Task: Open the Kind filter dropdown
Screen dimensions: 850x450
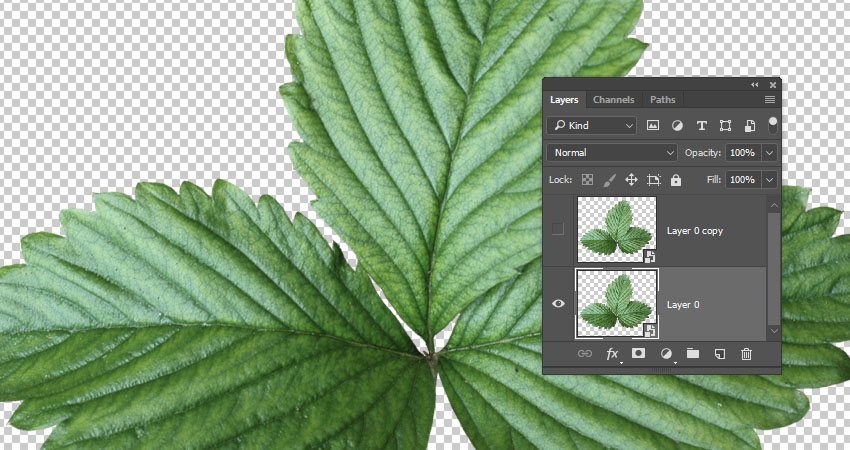Action: click(x=591, y=125)
